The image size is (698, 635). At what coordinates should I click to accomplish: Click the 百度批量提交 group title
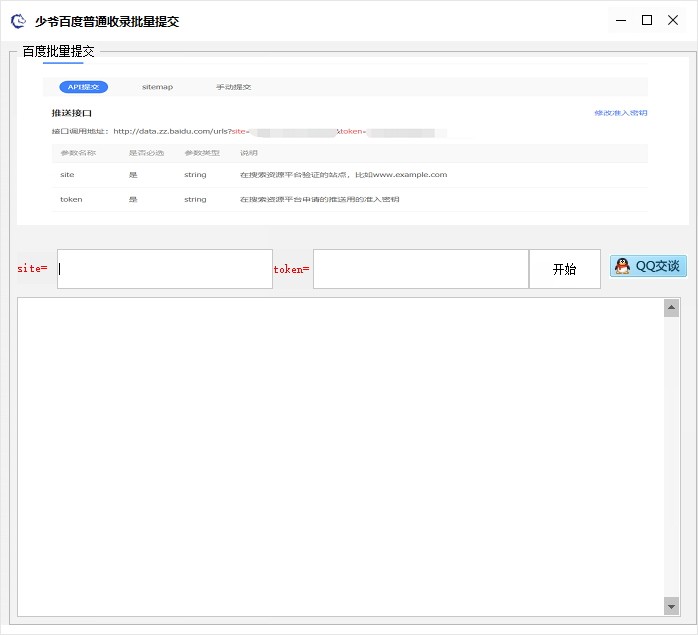(58, 51)
